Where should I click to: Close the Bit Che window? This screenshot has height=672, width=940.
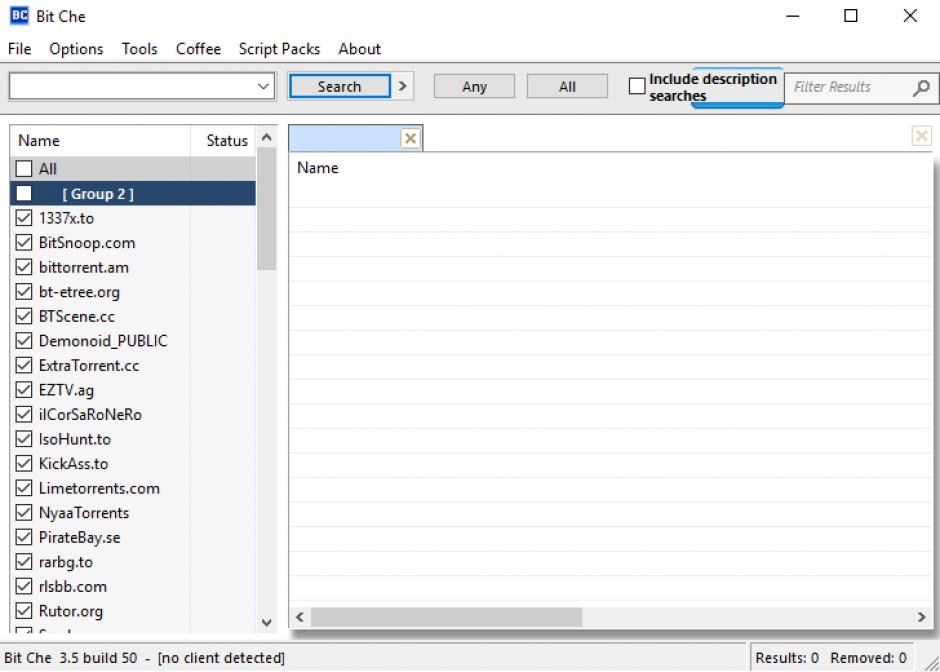point(910,16)
